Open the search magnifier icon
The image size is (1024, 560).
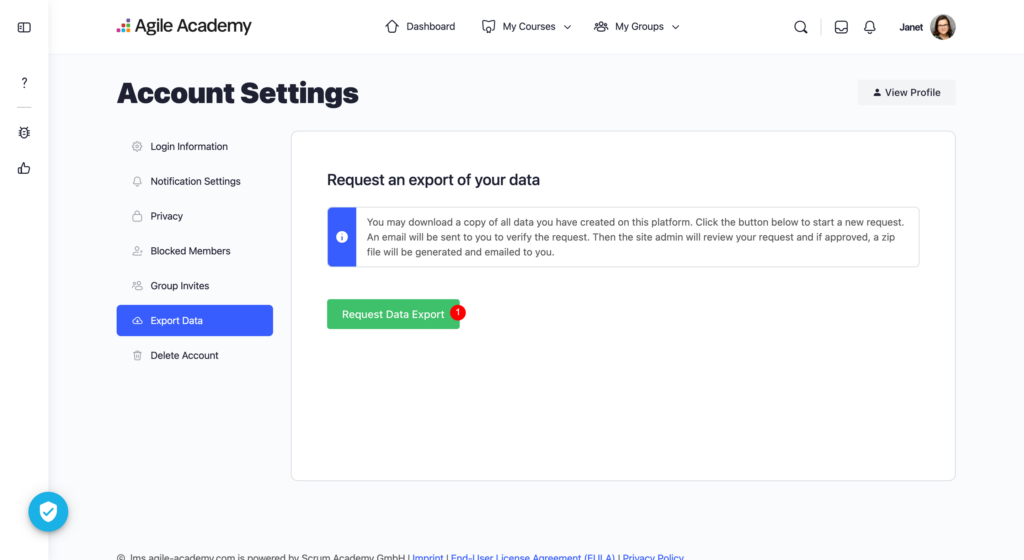tap(800, 27)
